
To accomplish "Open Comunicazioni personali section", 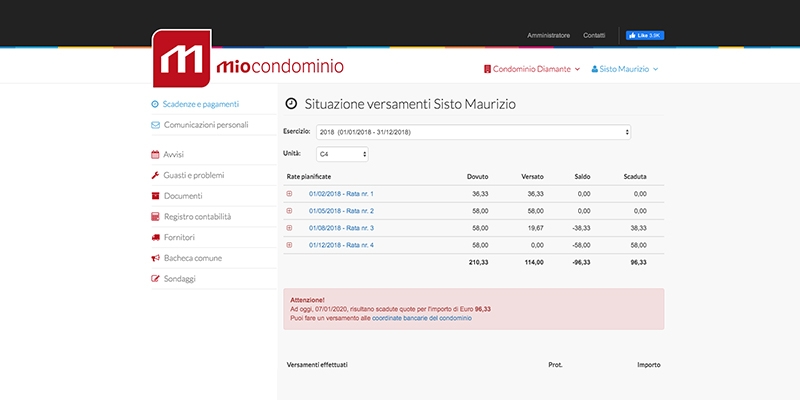I will (x=206, y=125).
